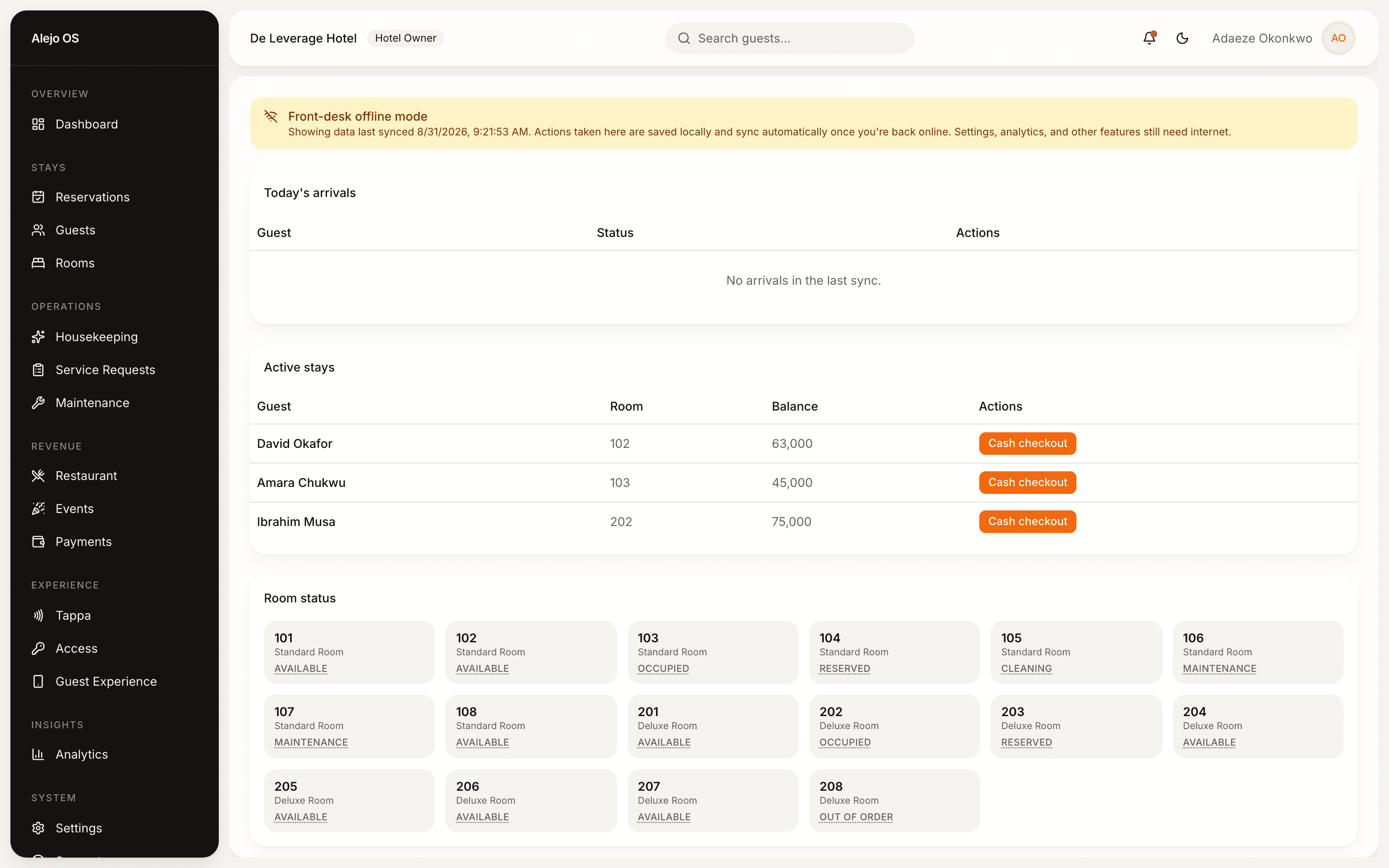Click Ibrahim Musa guest name
Viewport: 1389px width, 868px height.
coord(296,522)
